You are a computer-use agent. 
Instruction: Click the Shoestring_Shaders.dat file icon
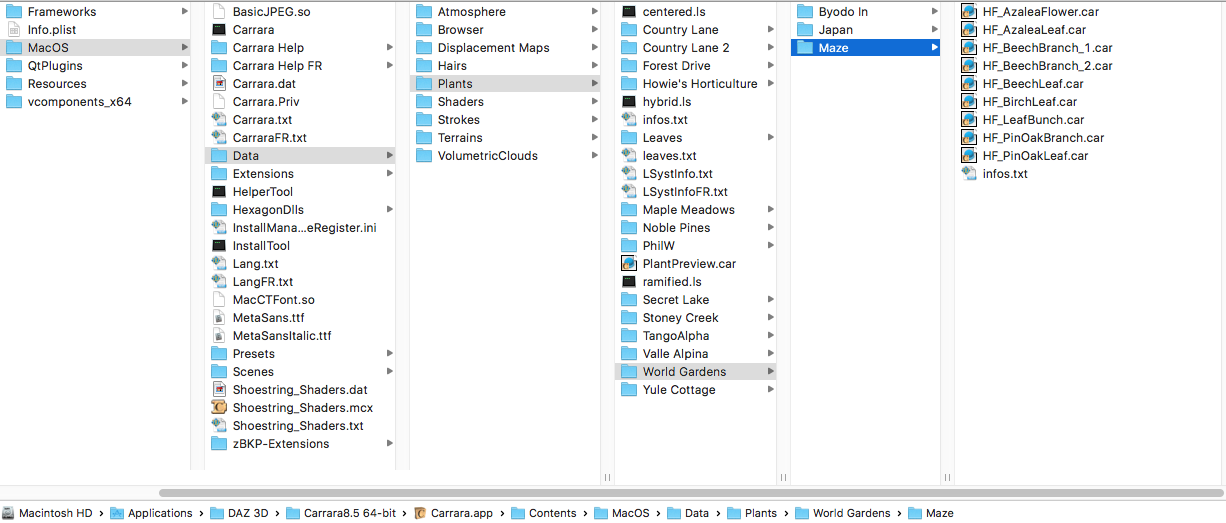(219, 390)
